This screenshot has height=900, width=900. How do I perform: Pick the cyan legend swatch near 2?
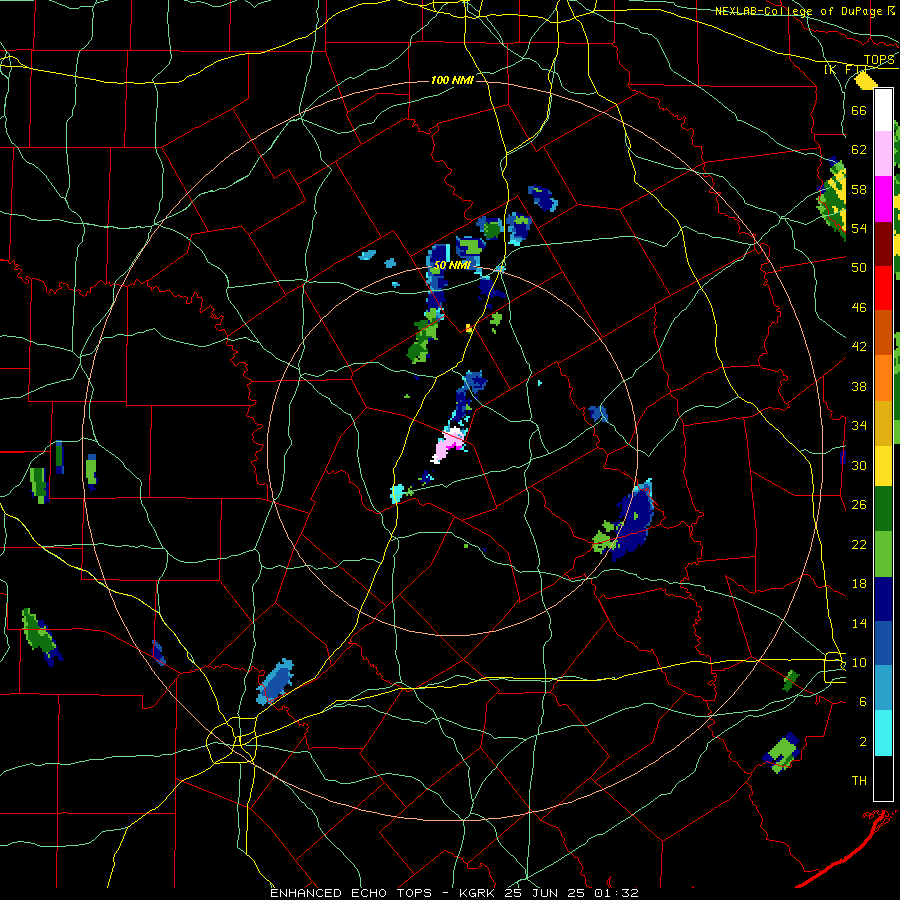pos(883,734)
